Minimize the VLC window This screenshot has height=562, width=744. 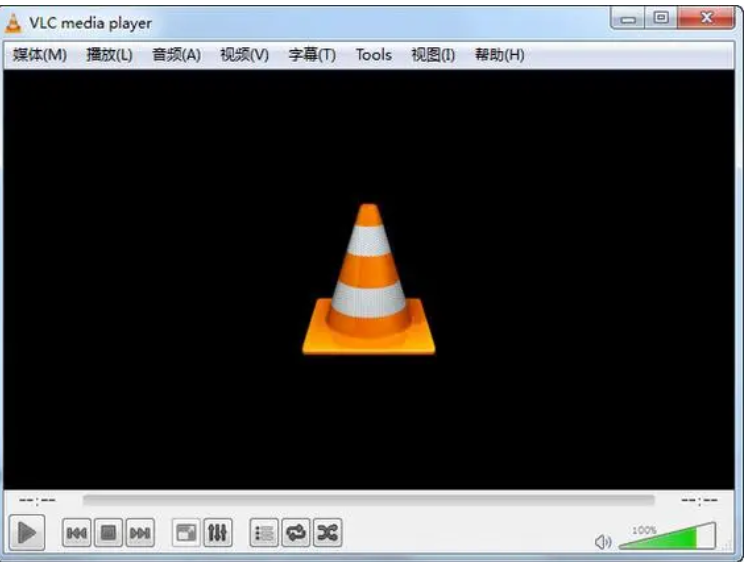point(628,19)
